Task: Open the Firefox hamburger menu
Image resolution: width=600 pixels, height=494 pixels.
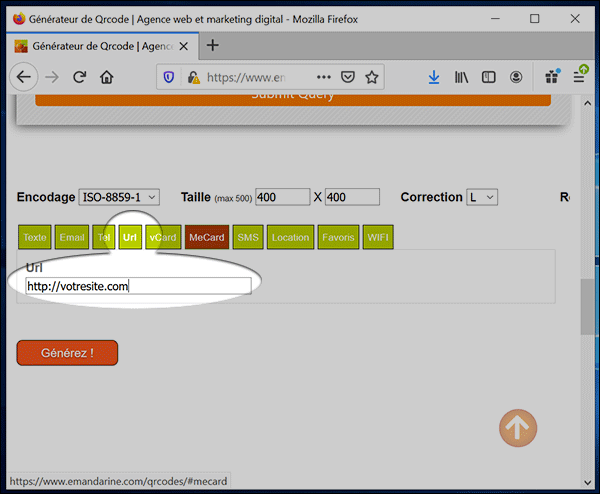Action: point(579,77)
